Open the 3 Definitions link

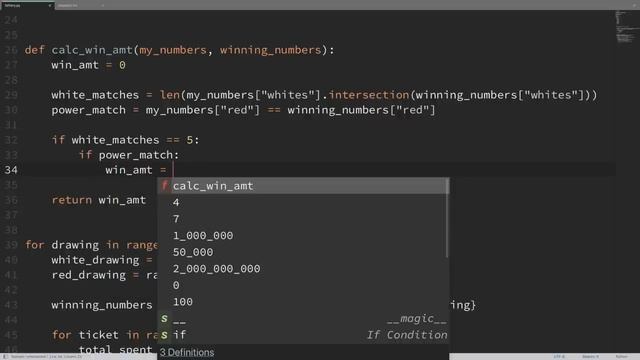click(x=187, y=352)
